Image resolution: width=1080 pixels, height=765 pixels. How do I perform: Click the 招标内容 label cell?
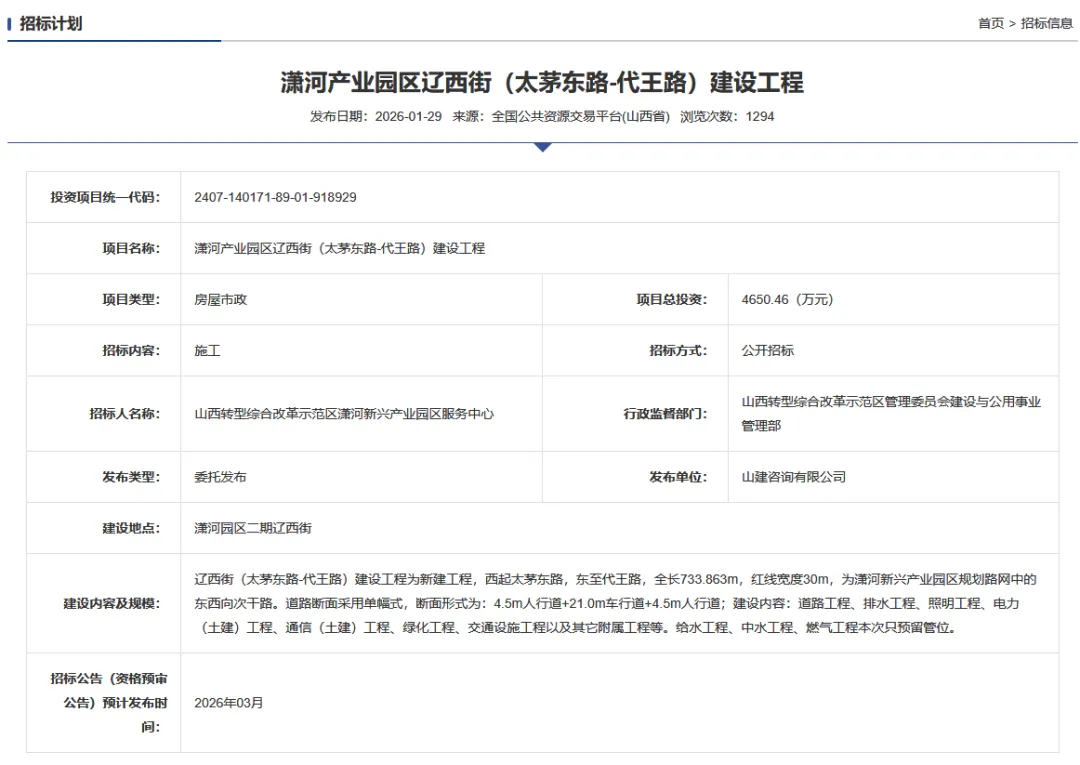[104, 350]
